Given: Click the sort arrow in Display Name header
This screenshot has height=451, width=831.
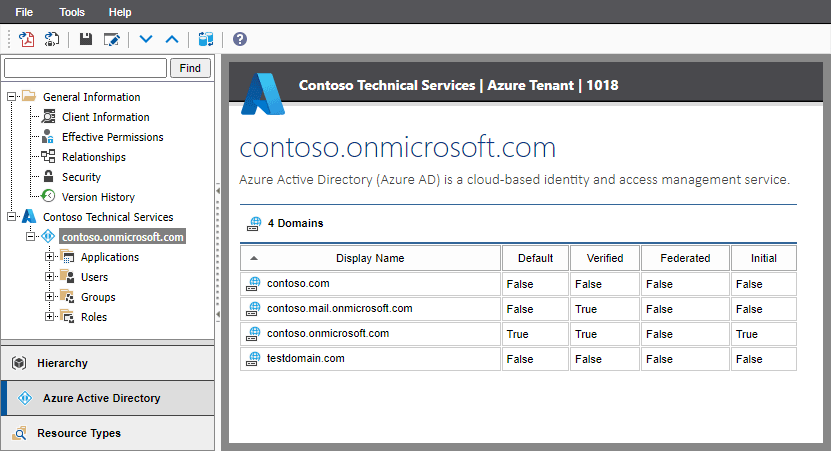Looking at the screenshot, I should [x=254, y=259].
